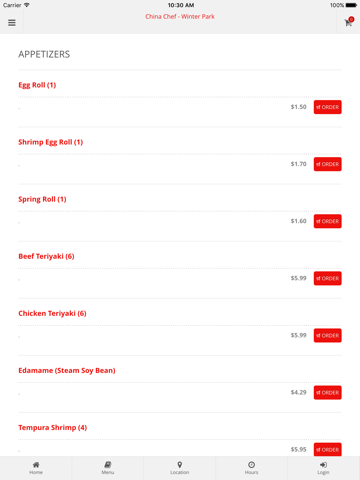This screenshot has width=360, height=480.
Task: Order the Beef Teriyaki (6)
Action: click(x=327, y=278)
